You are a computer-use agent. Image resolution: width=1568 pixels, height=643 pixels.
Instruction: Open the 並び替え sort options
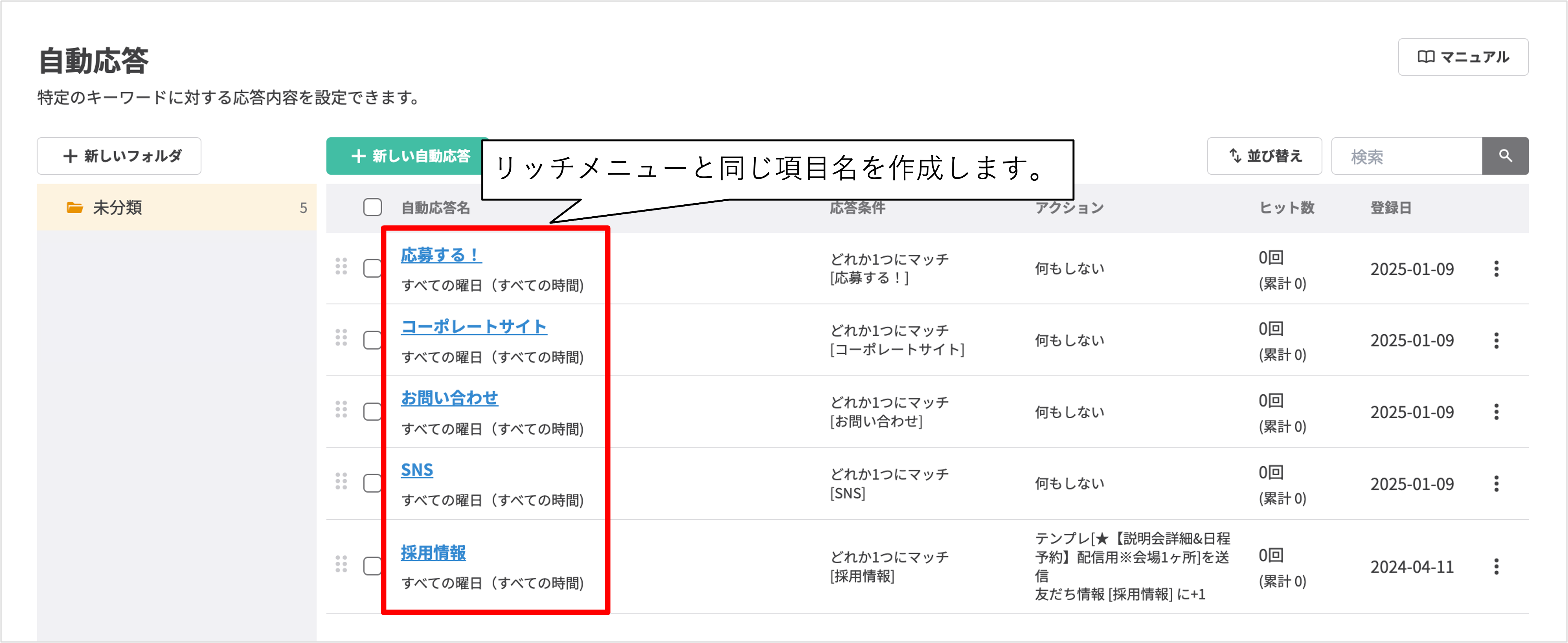(1264, 157)
